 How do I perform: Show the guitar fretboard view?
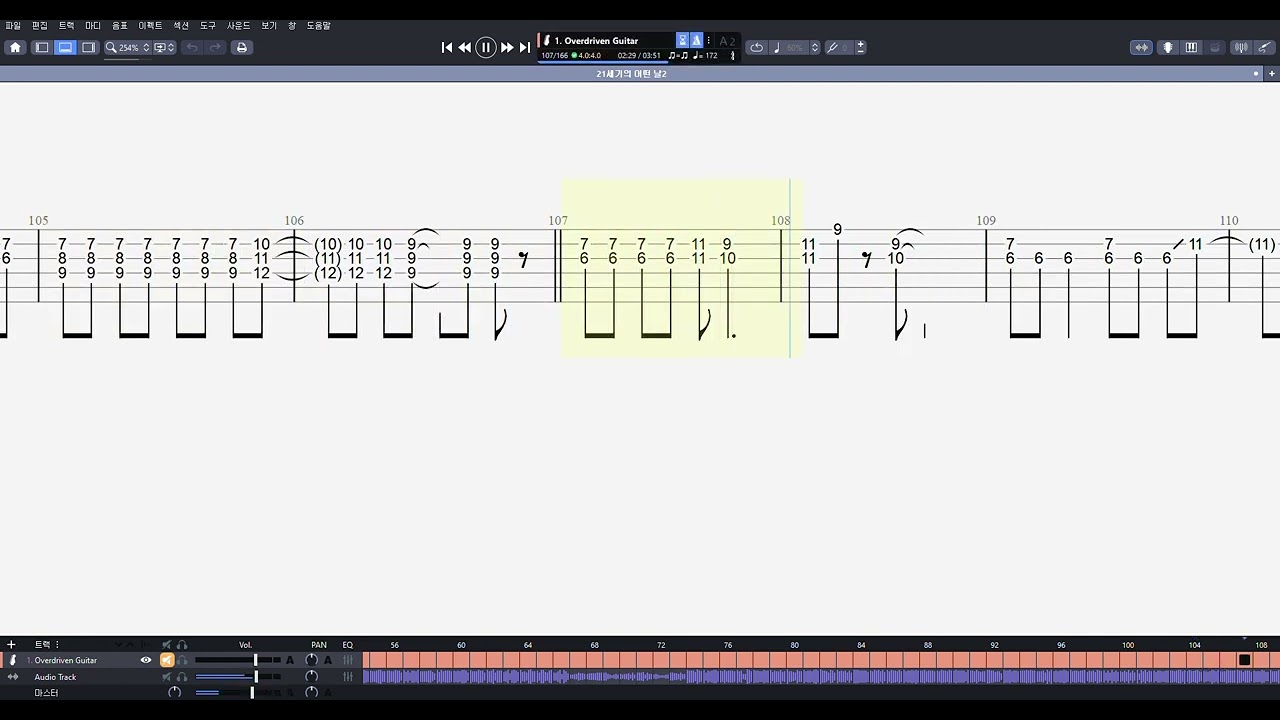1167,47
